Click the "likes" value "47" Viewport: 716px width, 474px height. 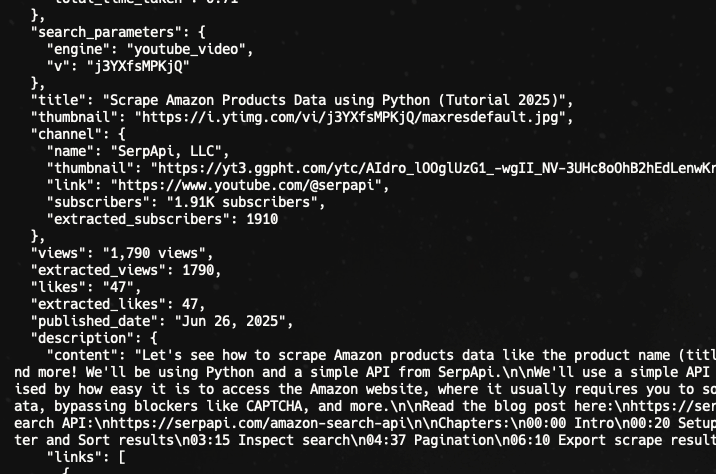point(118,287)
